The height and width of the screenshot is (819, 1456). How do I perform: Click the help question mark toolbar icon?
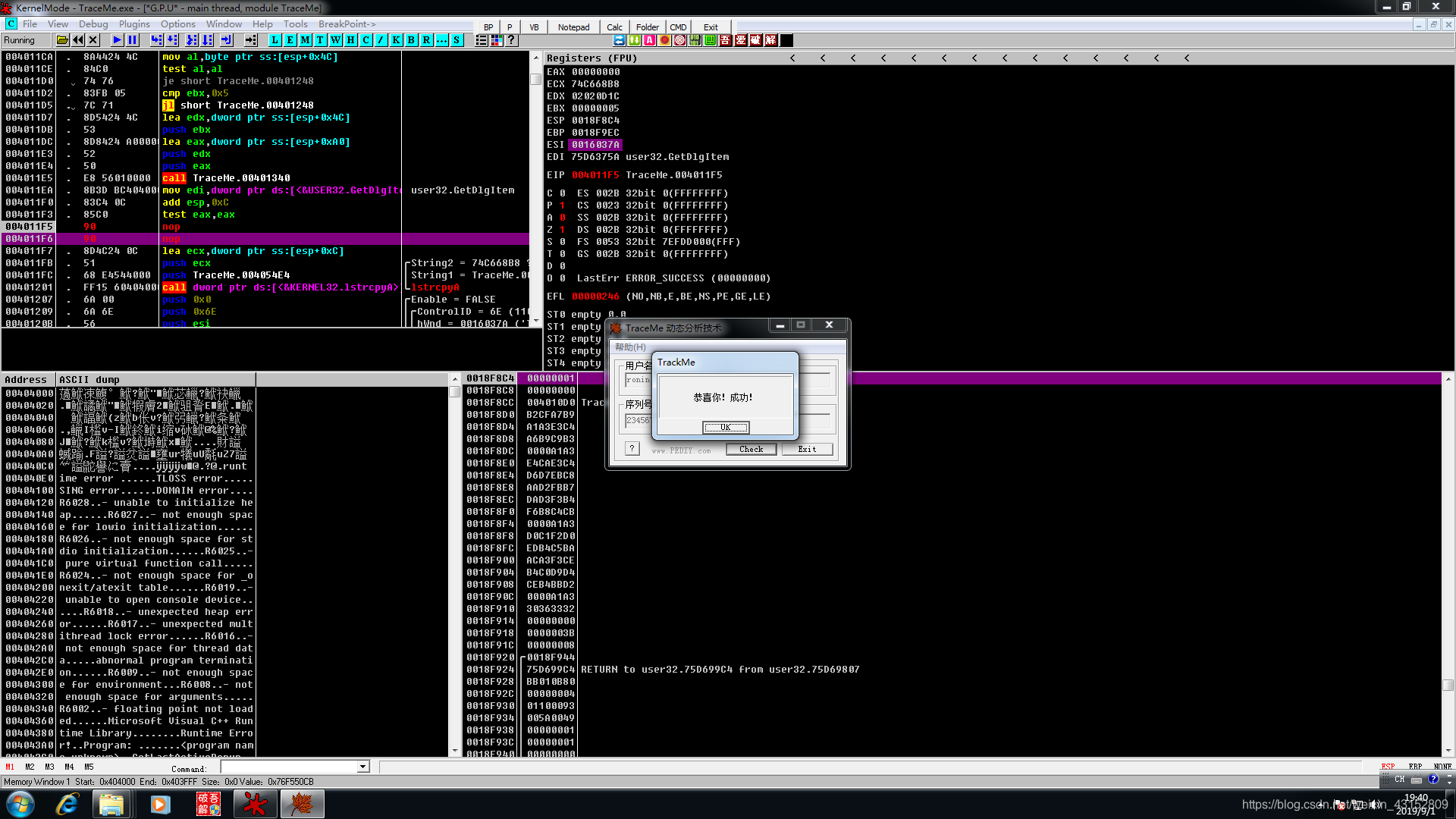tap(511, 40)
